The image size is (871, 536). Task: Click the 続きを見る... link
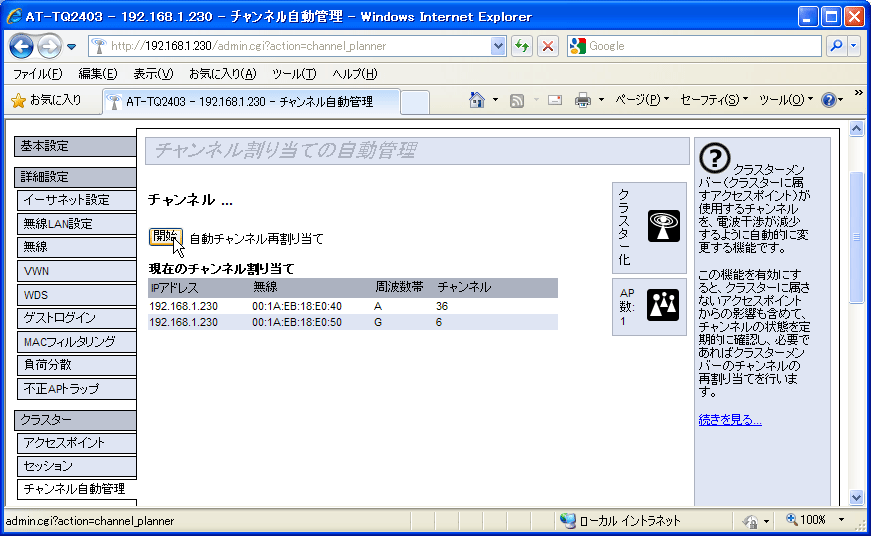(x=729, y=420)
